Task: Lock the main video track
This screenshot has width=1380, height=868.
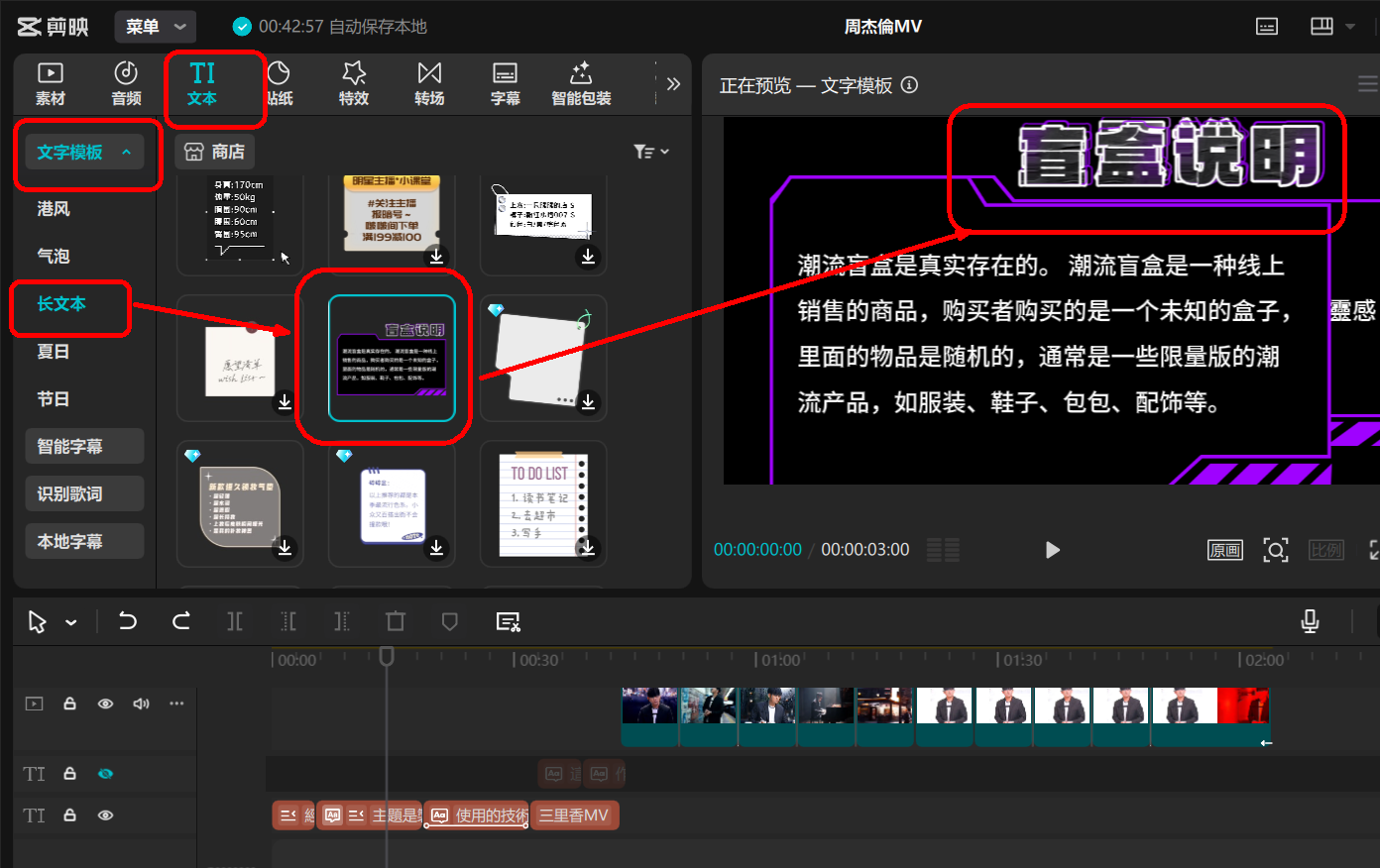Action: (69, 704)
